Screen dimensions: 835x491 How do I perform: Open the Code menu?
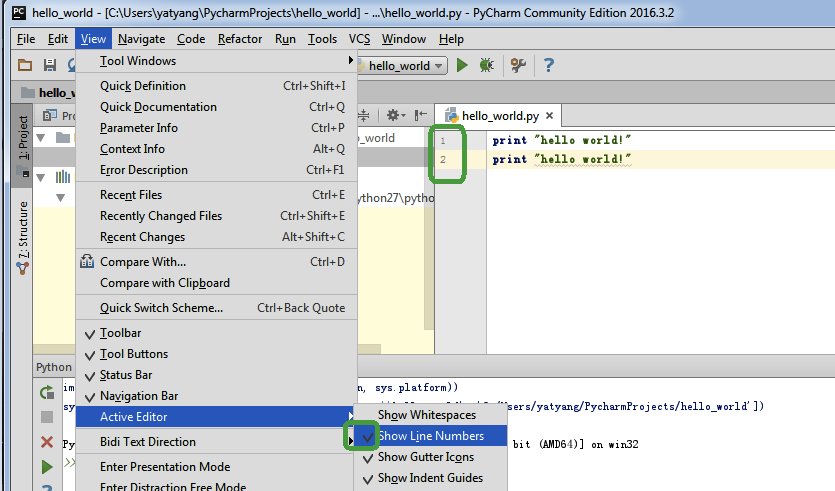click(191, 39)
